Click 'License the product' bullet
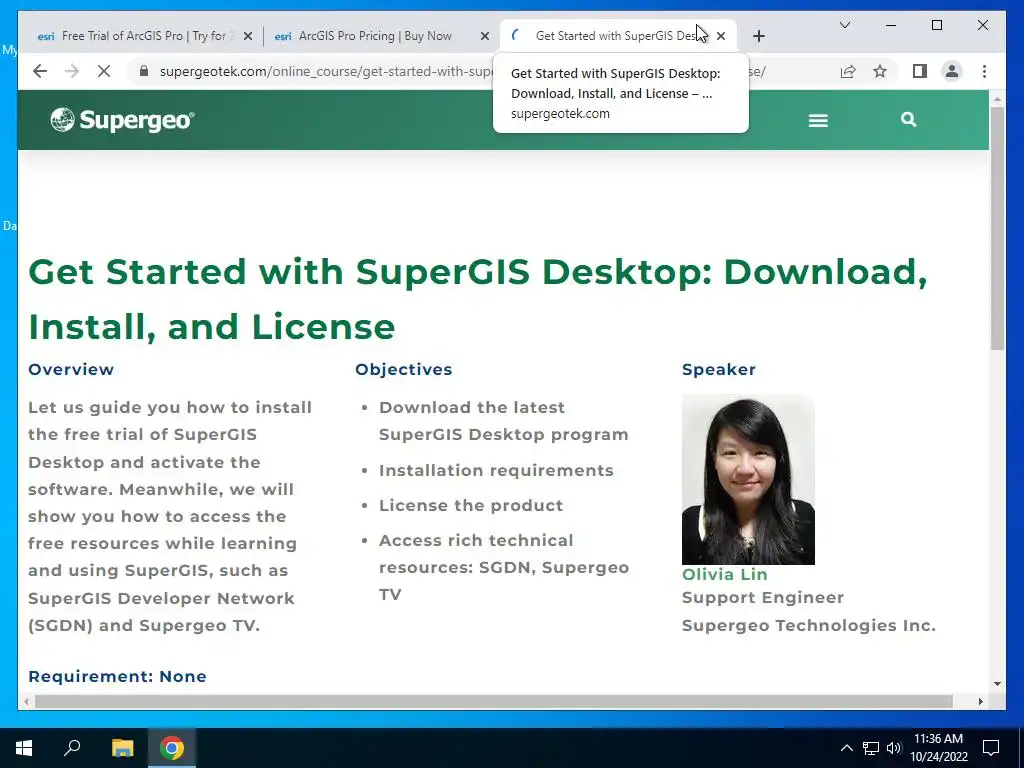Screen dimensions: 1024x768 (x=470, y=505)
